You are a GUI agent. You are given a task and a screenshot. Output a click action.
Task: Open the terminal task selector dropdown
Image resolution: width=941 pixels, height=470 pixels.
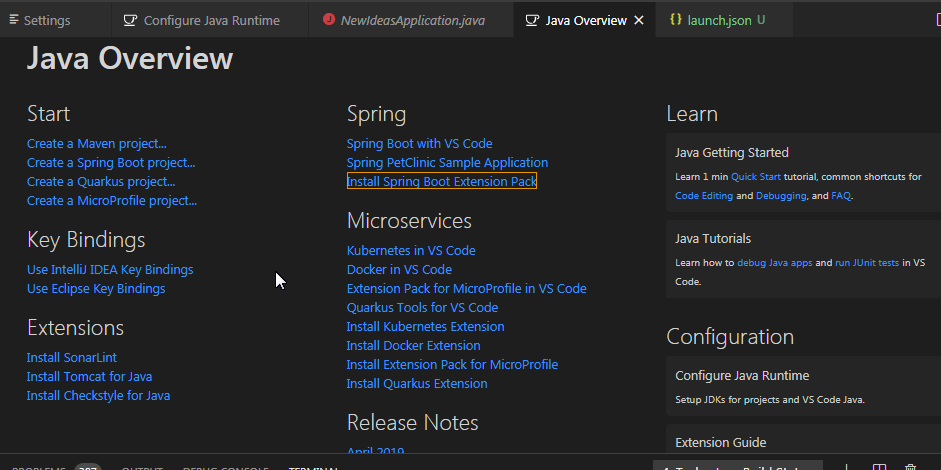point(740,467)
